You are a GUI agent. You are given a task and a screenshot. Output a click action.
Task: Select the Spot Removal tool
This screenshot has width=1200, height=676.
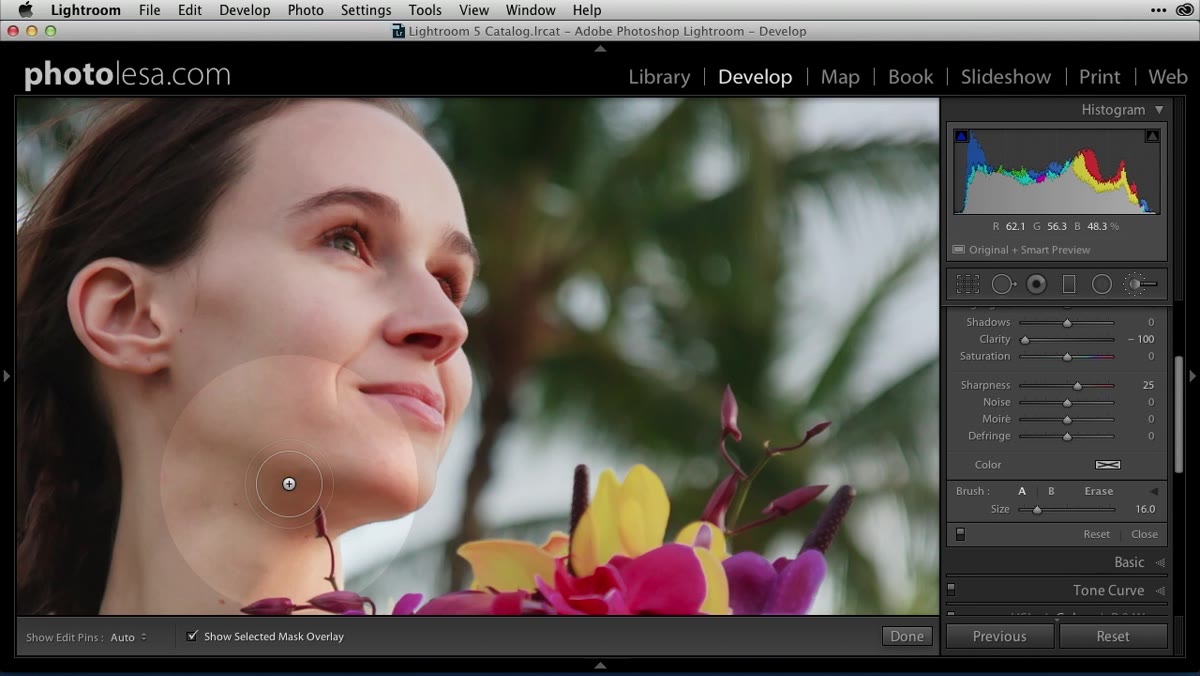[1004, 285]
